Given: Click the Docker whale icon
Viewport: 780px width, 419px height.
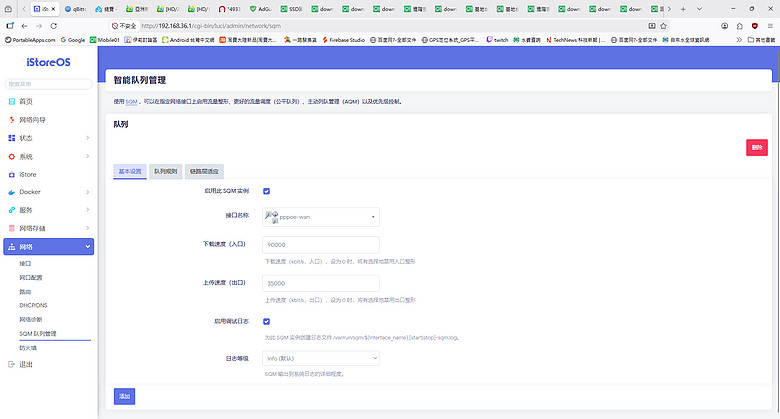Looking at the screenshot, I should tap(11, 192).
